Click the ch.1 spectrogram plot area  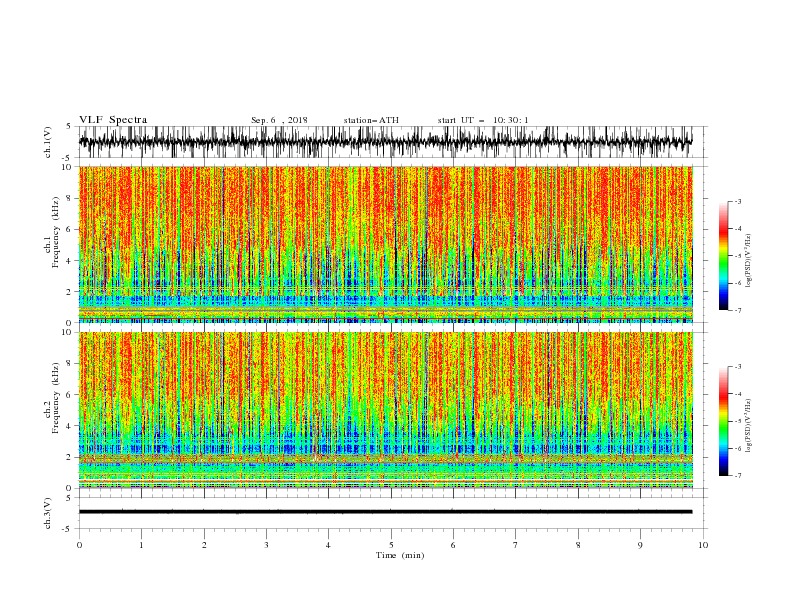coord(385,244)
